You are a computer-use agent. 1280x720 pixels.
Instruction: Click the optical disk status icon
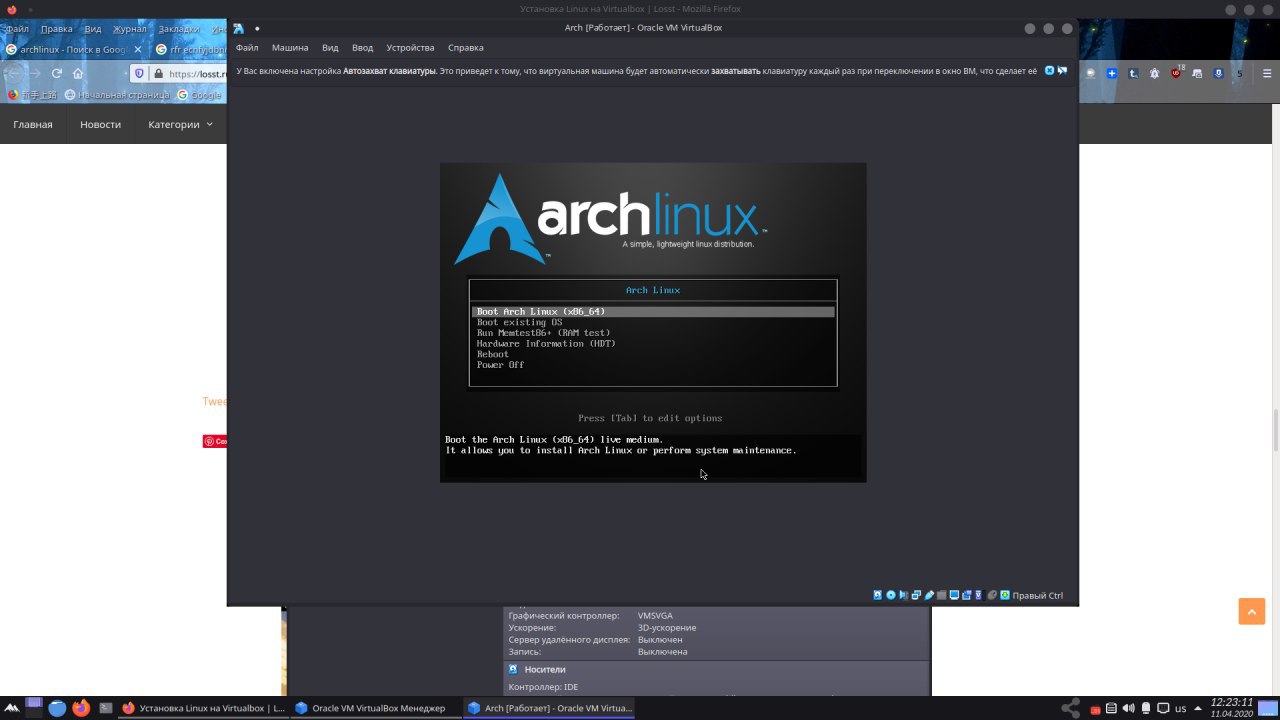(891, 595)
